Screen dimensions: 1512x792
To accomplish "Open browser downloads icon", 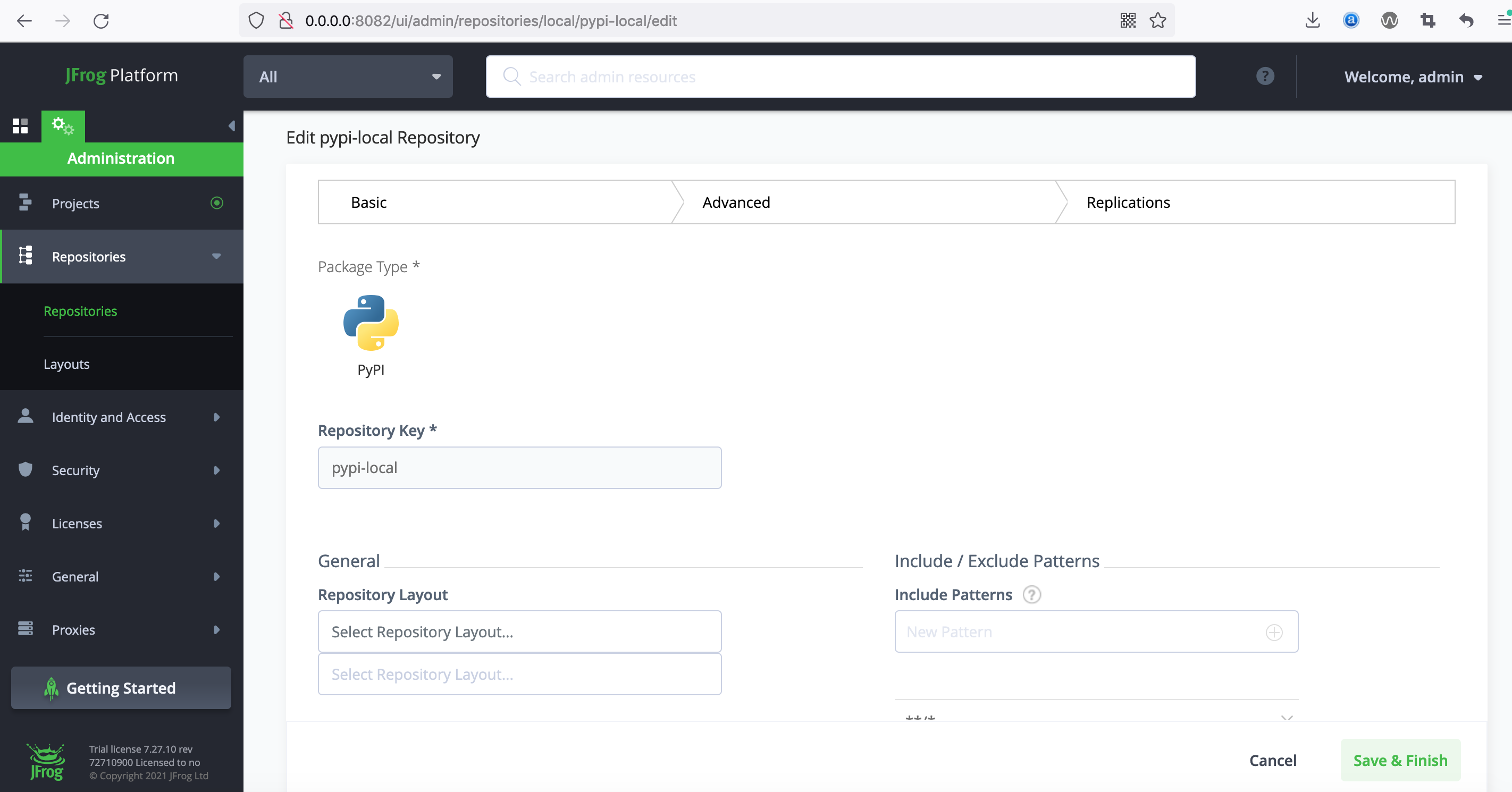I will coord(1313,21).
